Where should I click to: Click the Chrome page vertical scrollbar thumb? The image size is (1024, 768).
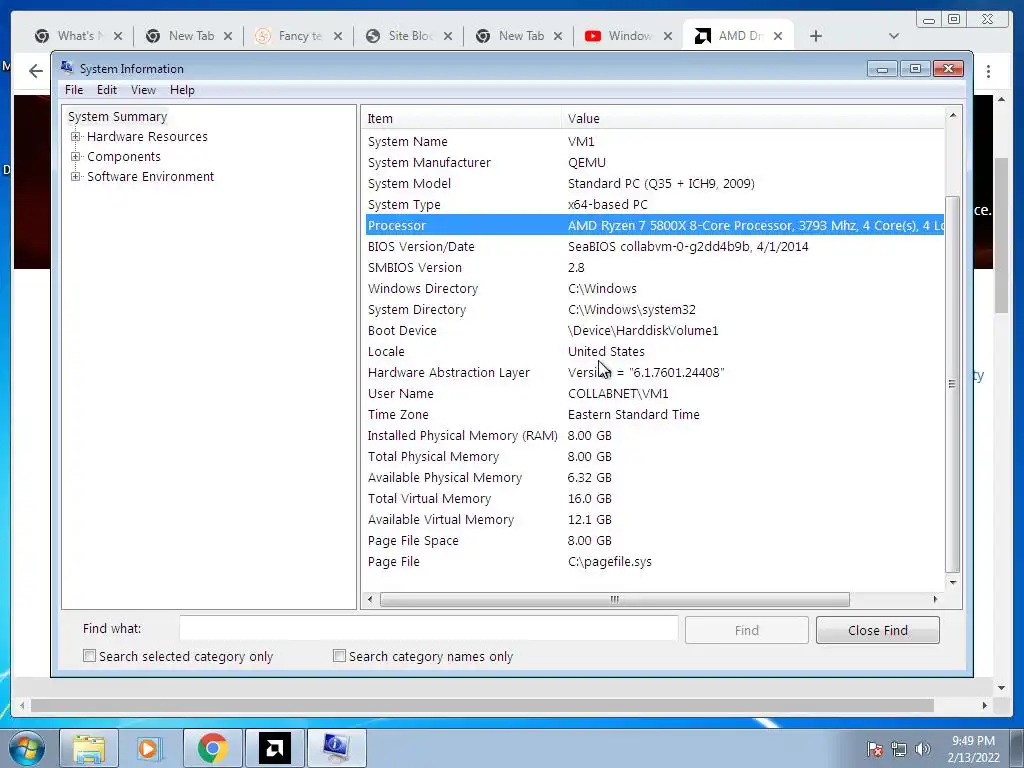tap(1001, 235)
